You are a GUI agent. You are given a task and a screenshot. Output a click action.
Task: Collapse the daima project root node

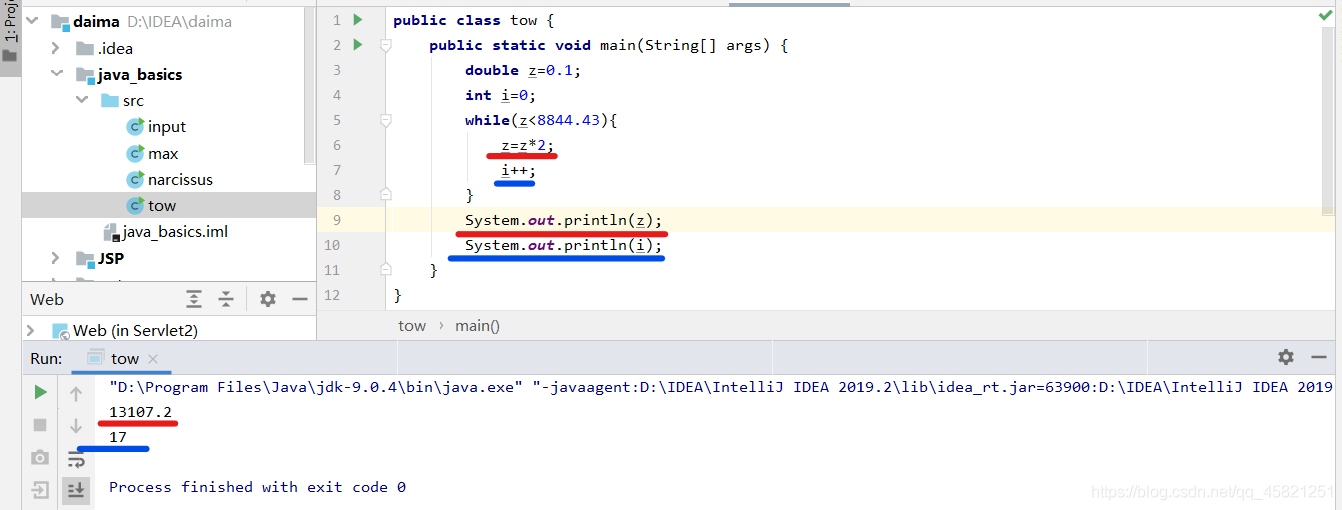(x=32, y=22)
